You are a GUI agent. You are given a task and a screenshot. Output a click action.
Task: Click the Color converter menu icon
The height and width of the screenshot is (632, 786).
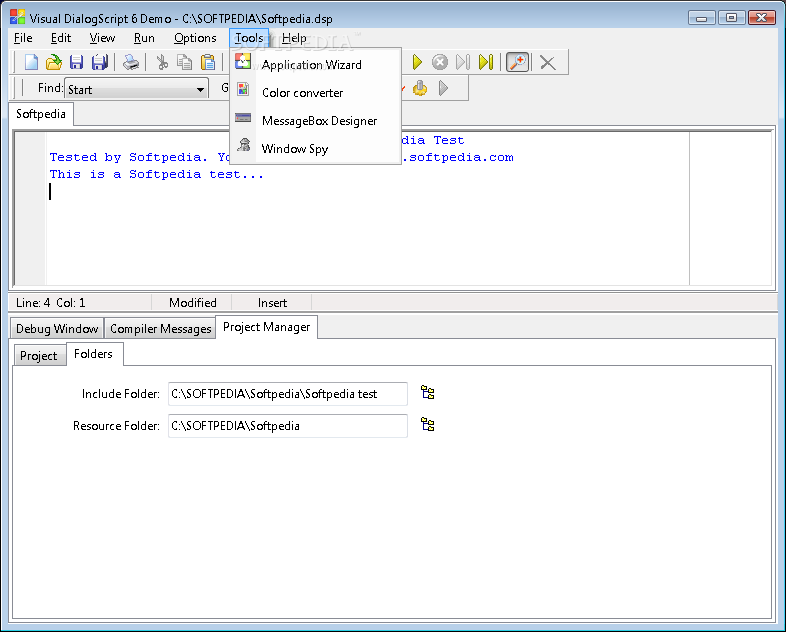coord(243,89)
